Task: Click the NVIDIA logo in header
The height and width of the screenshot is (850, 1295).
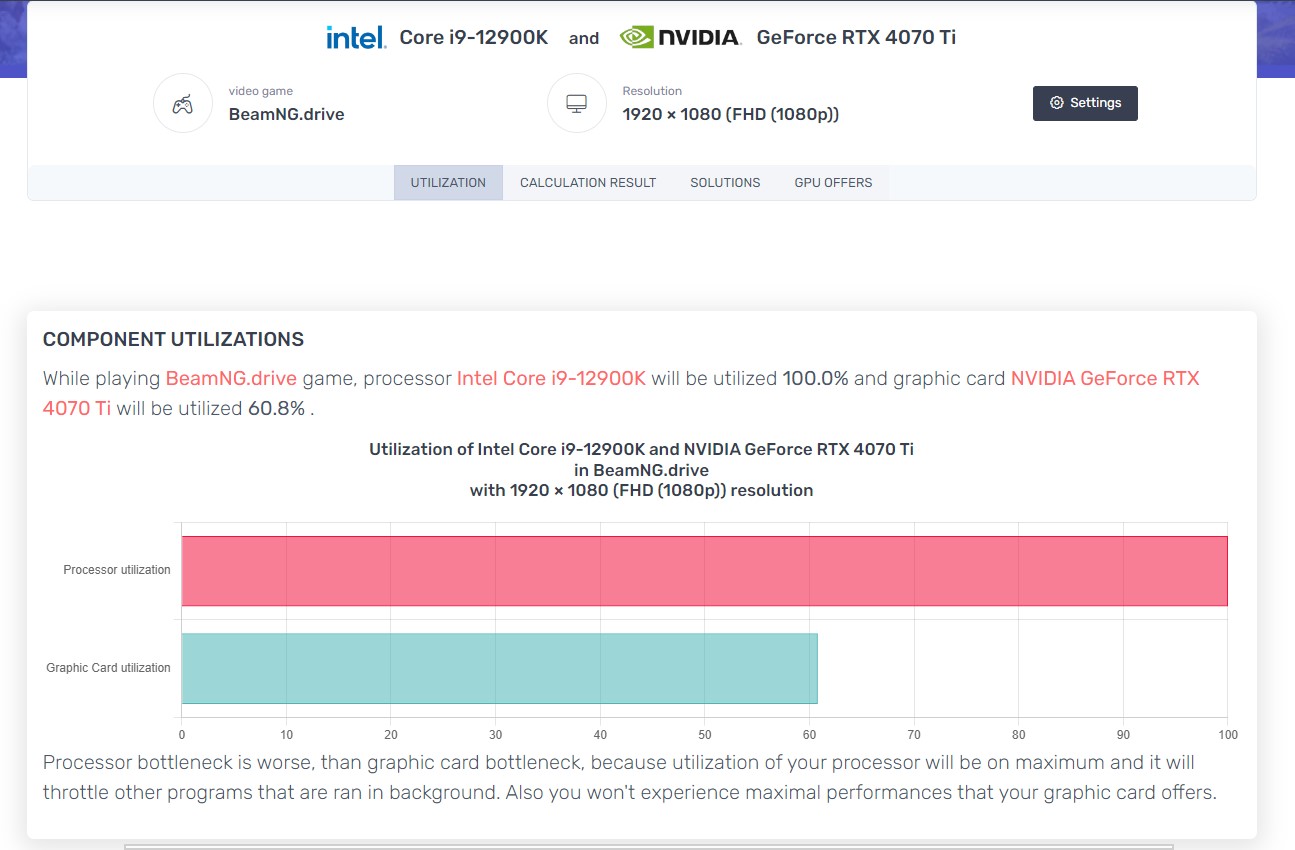Action: point(680,38)
